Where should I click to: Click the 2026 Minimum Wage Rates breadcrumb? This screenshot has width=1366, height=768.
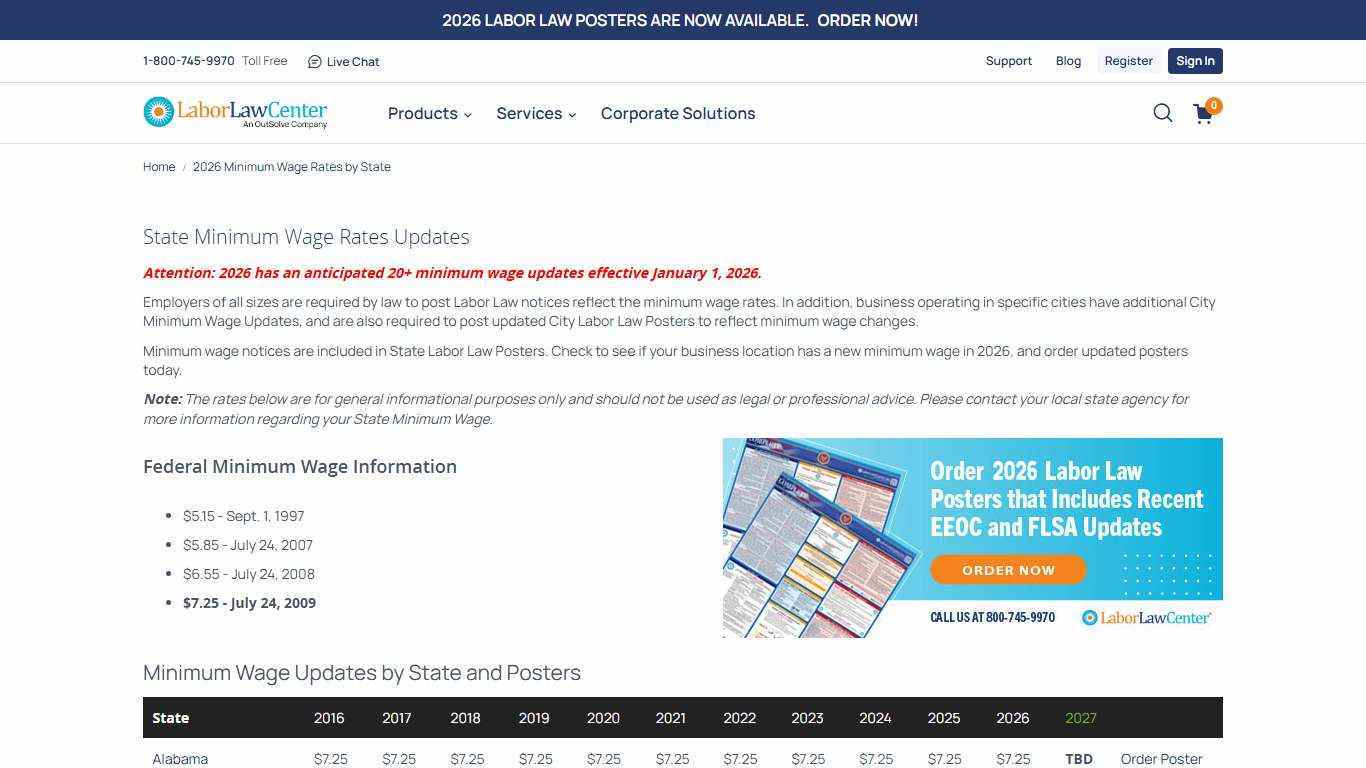pos(291,167)
